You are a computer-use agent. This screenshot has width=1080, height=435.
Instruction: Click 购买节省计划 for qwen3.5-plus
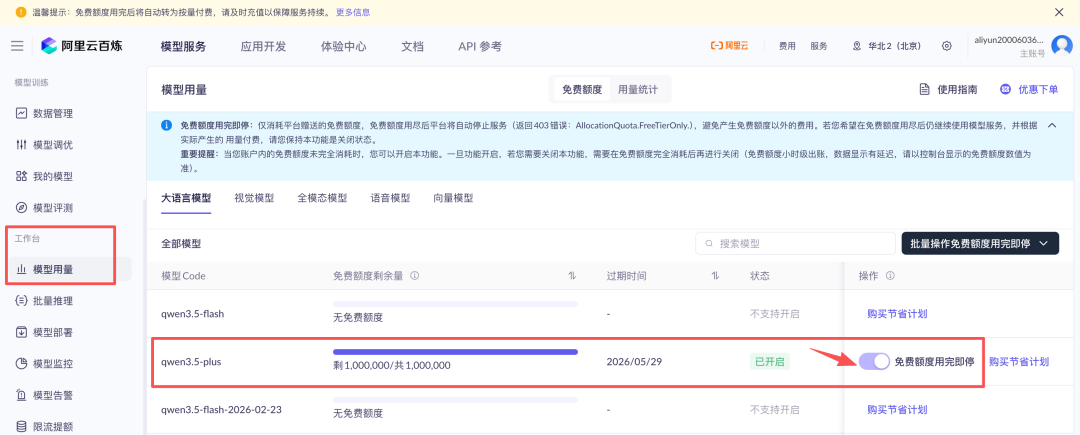click(x=1019, y=361)
